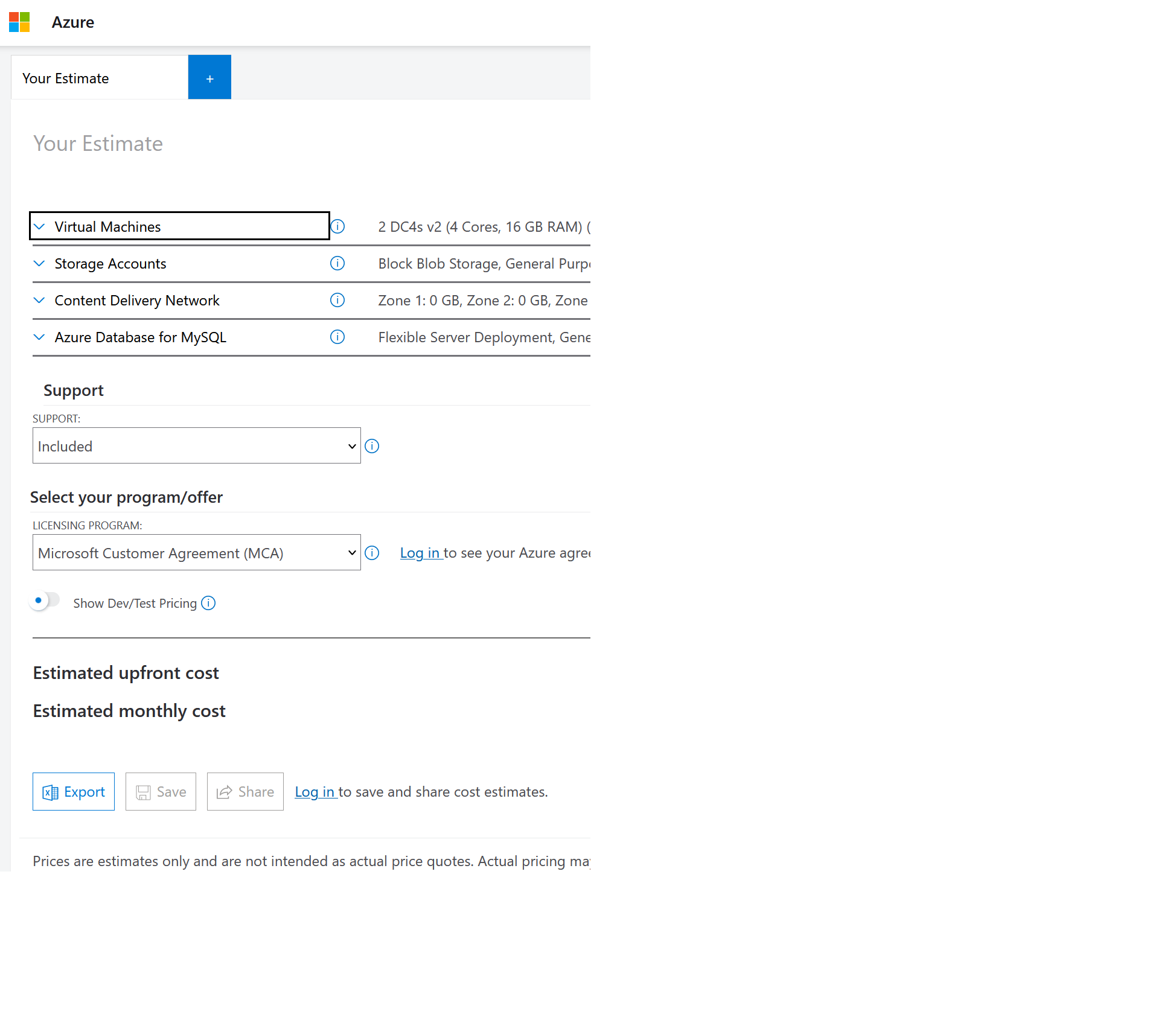
Task: Click 'Zone 1: 0 GB, Zone 2: 0 GB' summary
Action: click(484, 301)
